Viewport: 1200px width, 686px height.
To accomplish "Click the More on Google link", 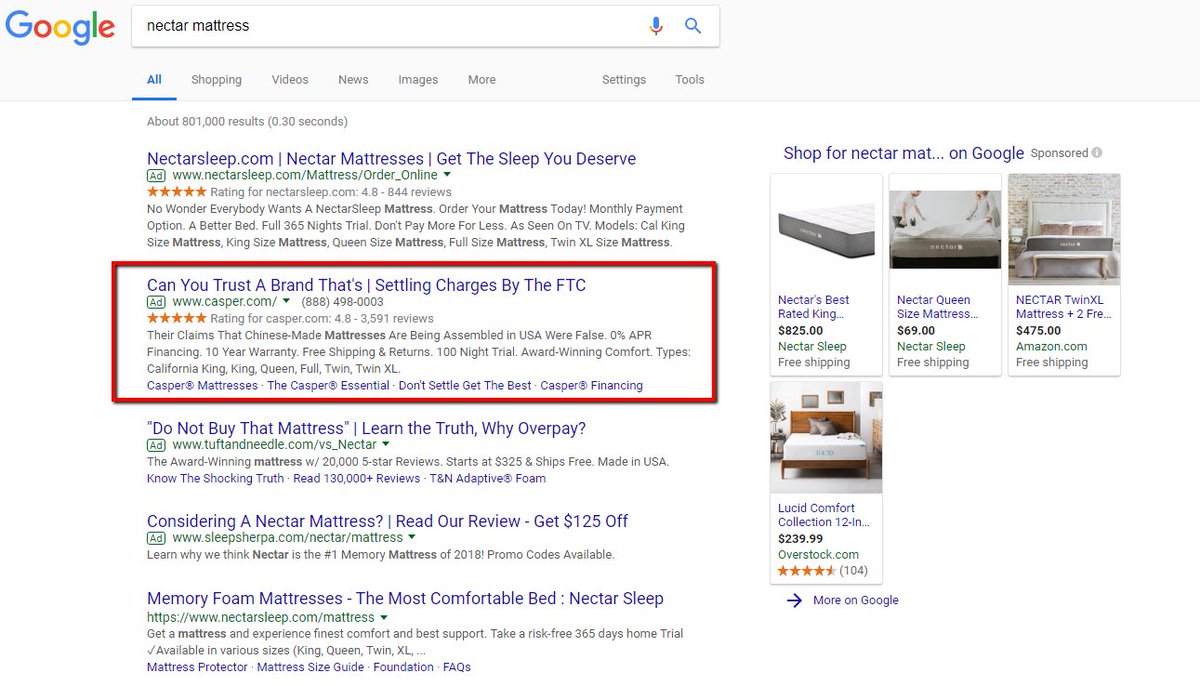I will [856, 600].
